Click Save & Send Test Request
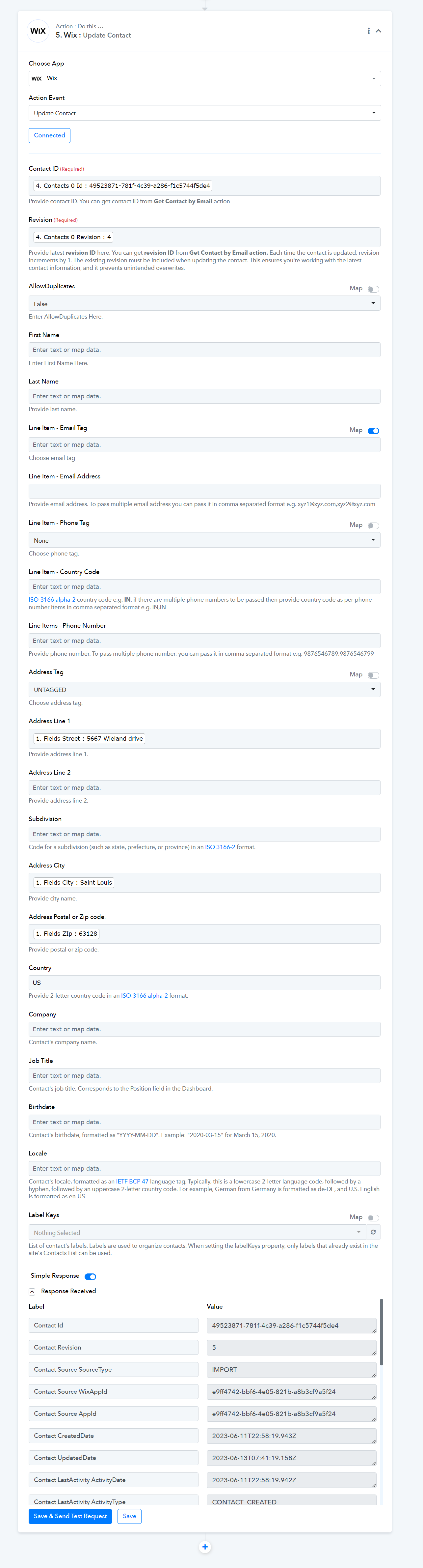Image resolution: width=423 pixels, height=1568 pixels. 70,1516
